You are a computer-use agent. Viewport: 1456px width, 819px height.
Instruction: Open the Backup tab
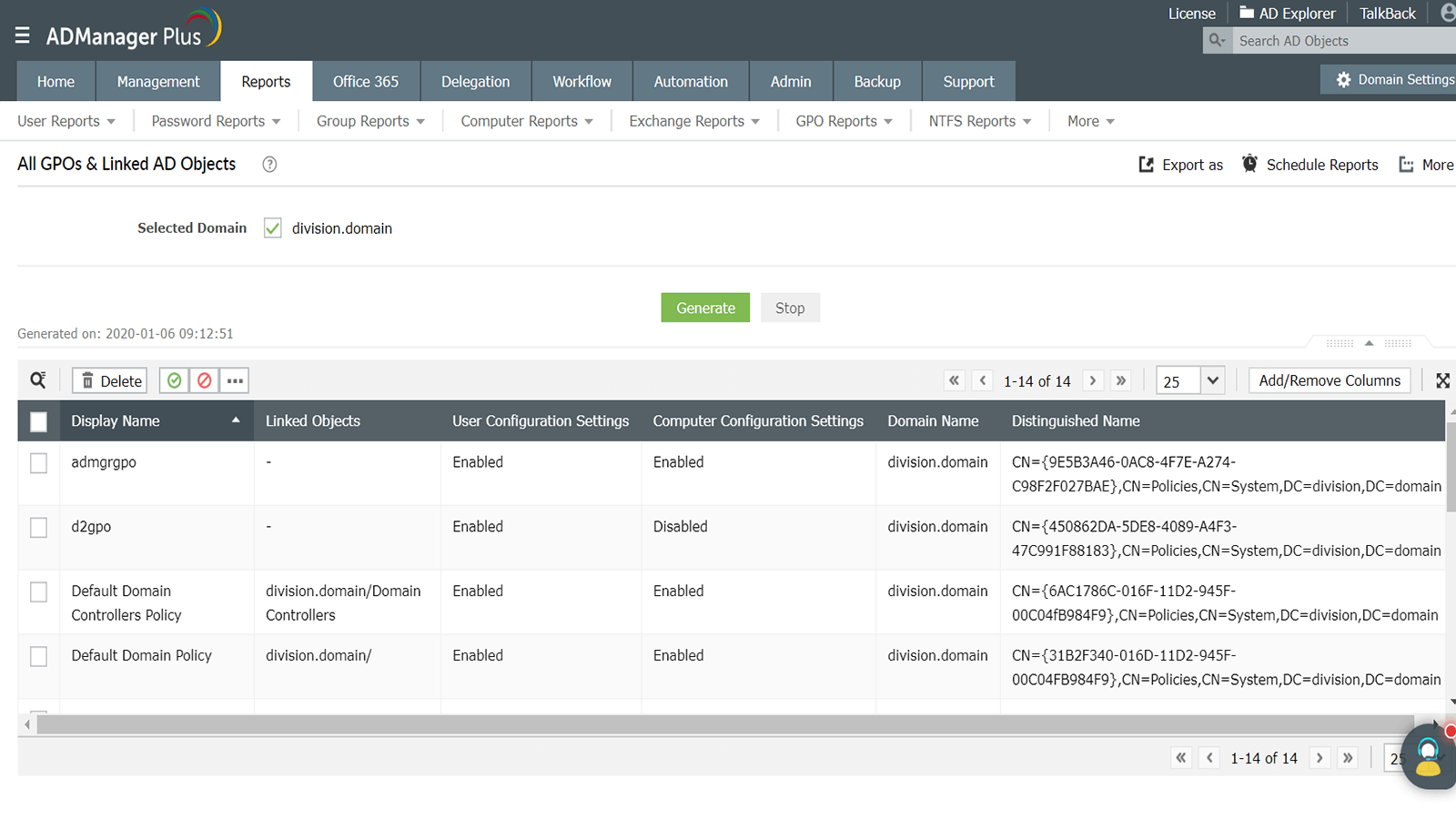click(877, 81)
